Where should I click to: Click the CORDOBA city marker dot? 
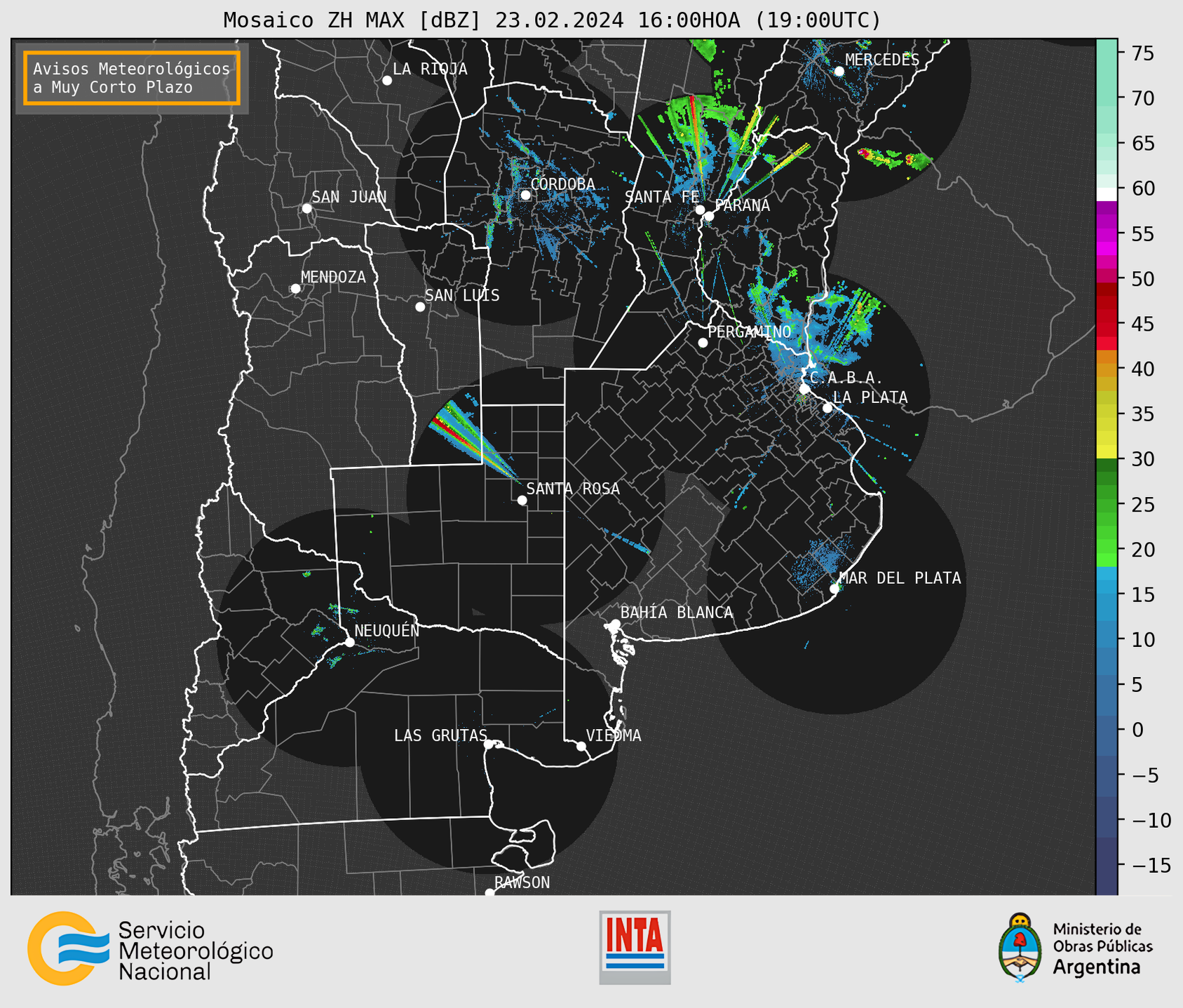point(525,195)
